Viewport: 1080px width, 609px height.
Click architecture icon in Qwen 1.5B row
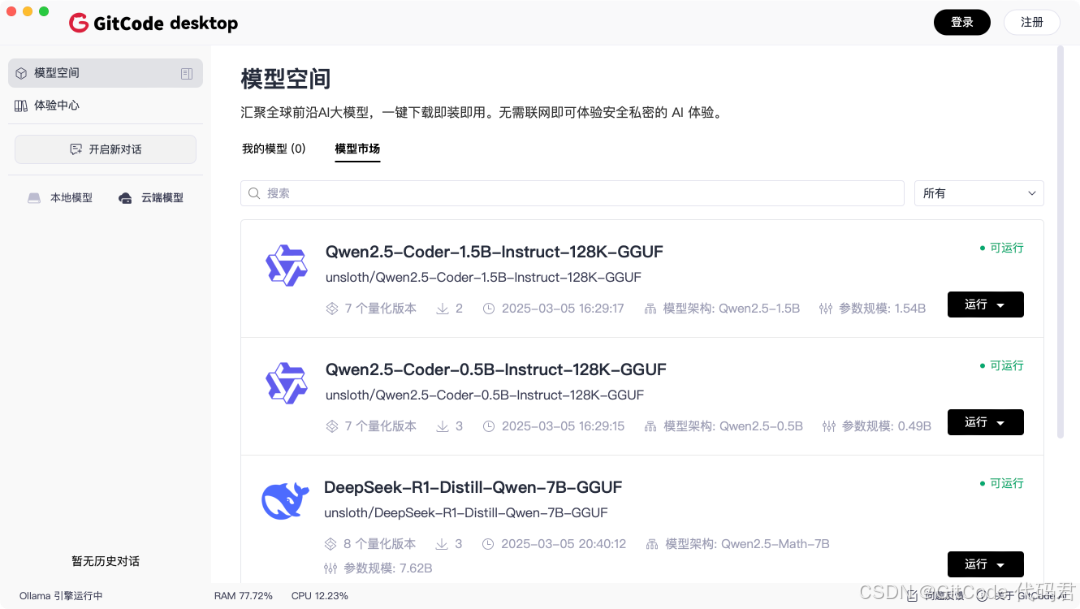point(650,309)
